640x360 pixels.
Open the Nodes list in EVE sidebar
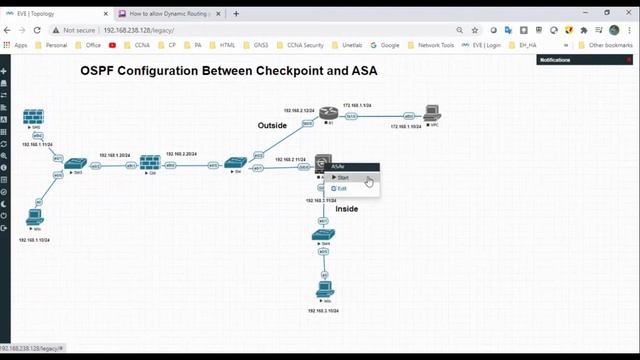pos(4,83)
